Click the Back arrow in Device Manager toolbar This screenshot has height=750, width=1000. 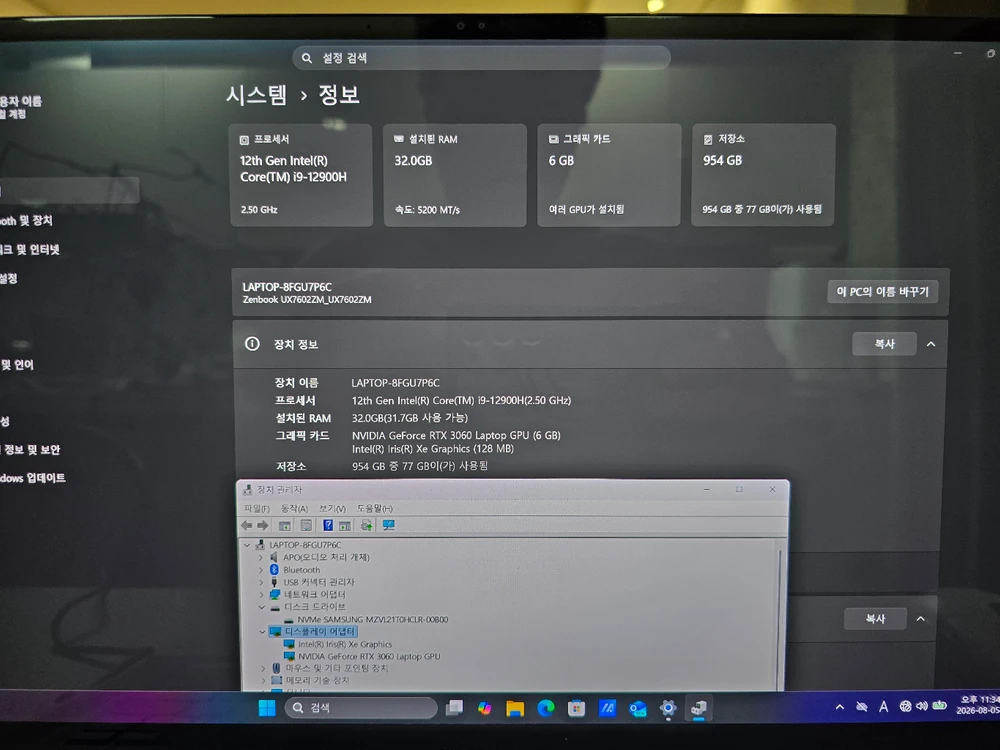click(x=247, y=526)
